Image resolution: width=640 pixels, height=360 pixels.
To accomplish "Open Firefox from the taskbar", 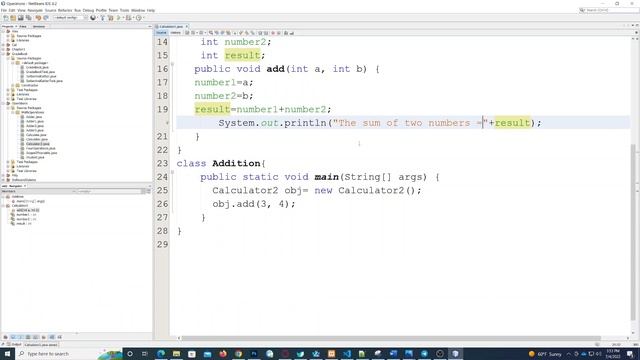I will pyautogui.click(x=223, y=353).
